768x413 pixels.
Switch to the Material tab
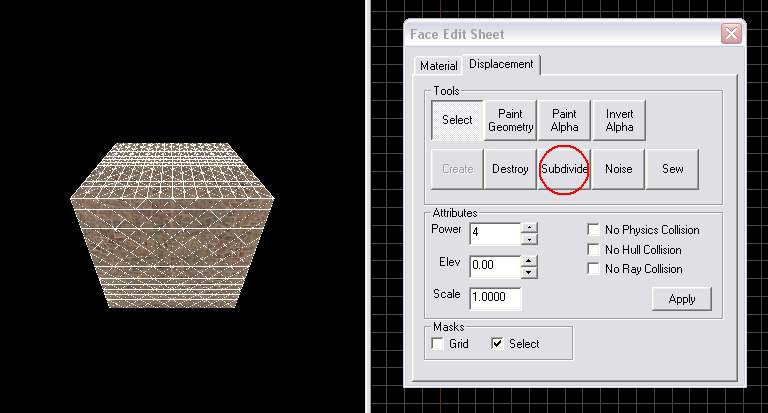pyautogui.click(x=438, y=66)
